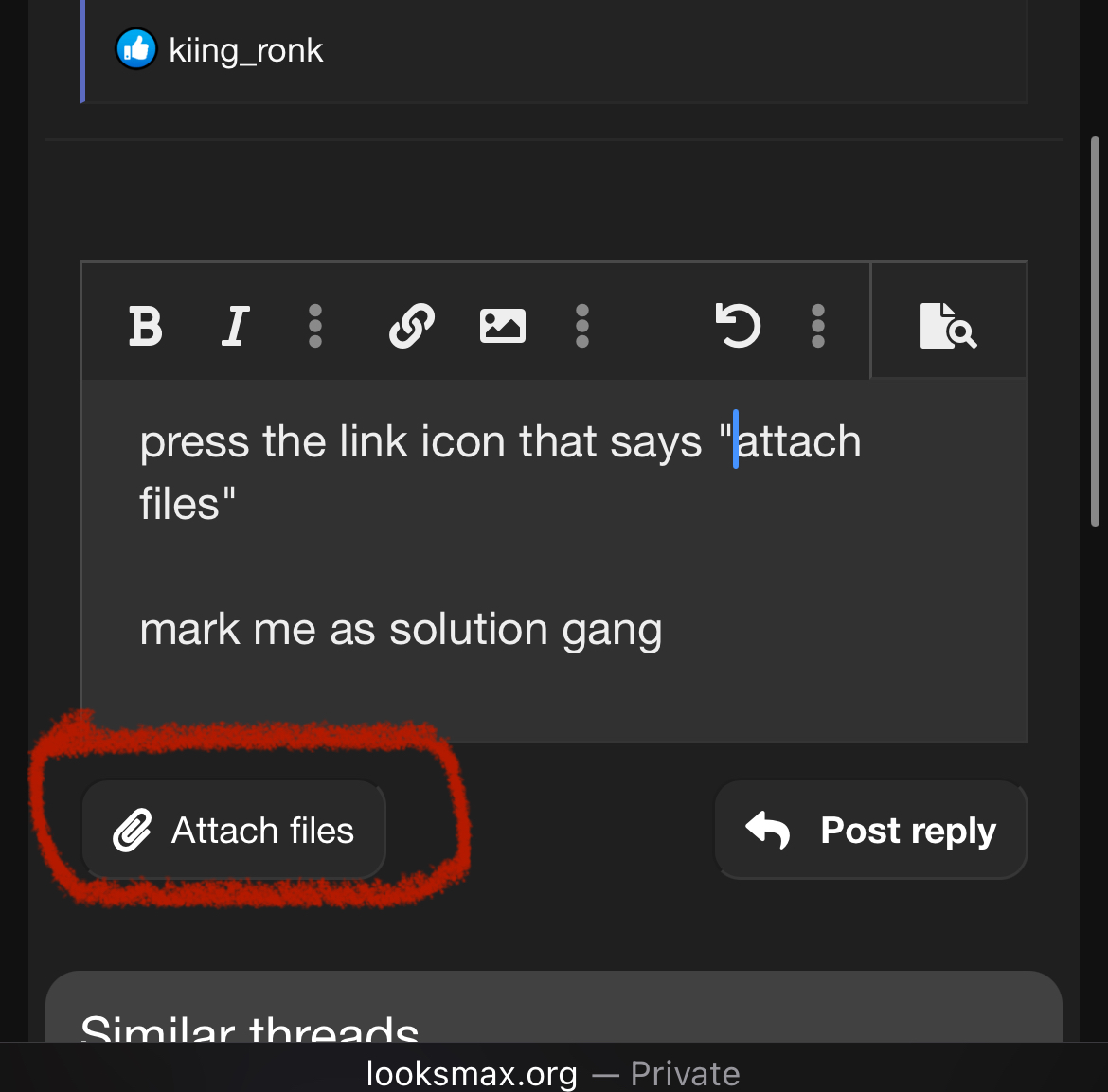Click the page scrollbar thumb
The height and width of the screenshot is (1092, 1108).
pos(1096,331)
